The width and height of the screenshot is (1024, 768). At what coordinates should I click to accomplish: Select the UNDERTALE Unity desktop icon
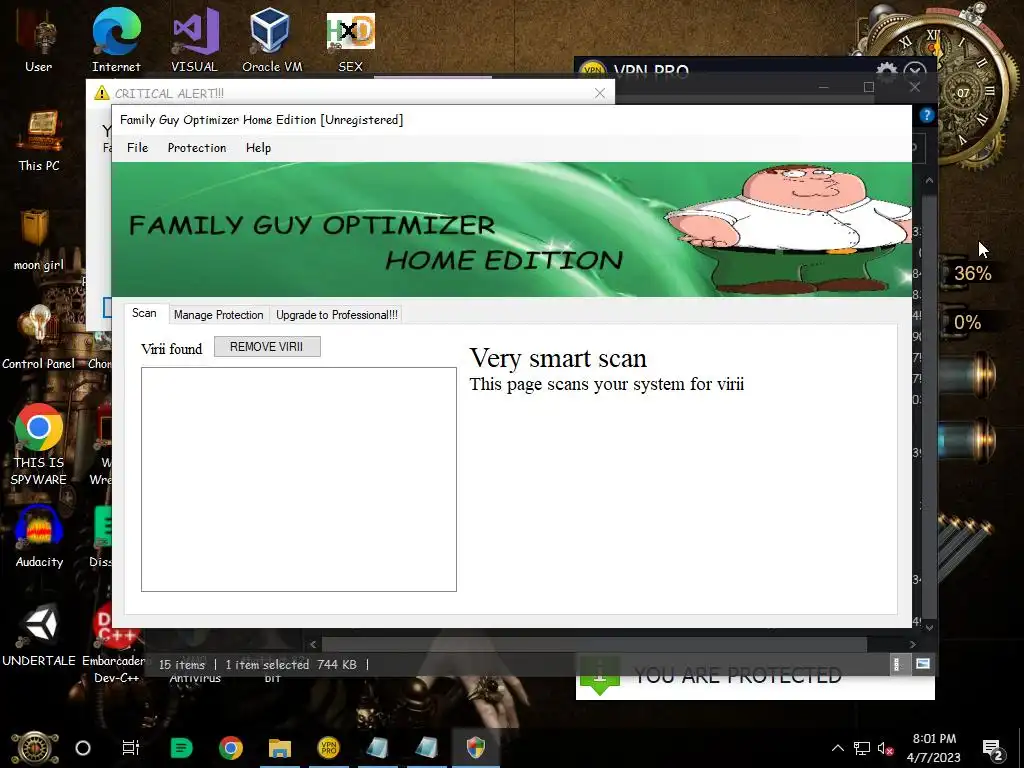coord(39,635)
